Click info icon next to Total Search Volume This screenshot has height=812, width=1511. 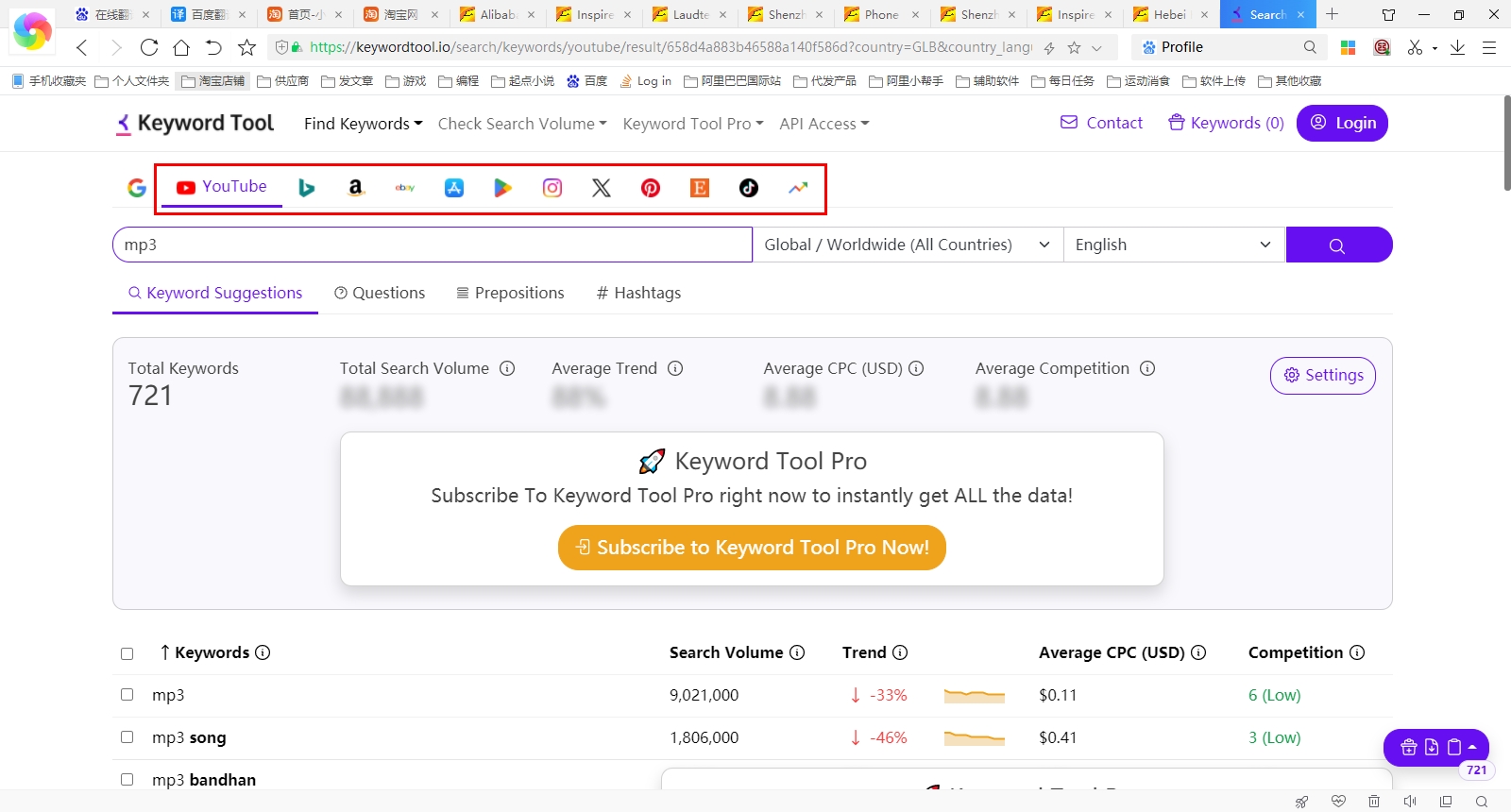click(507, 368)
